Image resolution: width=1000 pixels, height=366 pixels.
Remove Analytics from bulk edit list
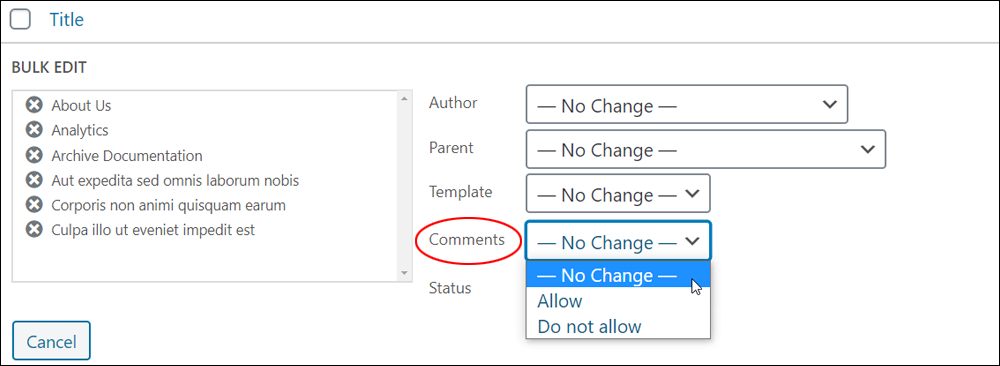[34, 129]
